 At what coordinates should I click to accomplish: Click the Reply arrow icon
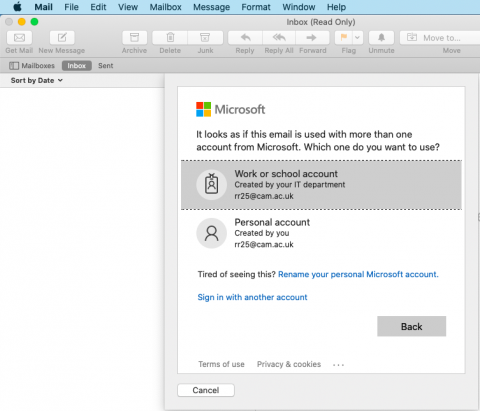click(245, 38)
